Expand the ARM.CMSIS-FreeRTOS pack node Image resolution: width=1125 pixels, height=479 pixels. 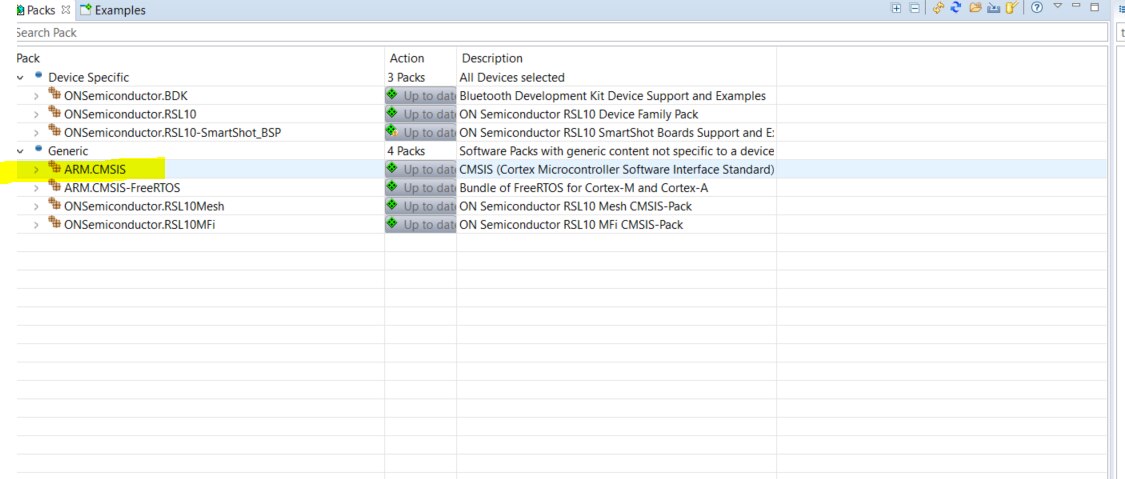point(37,188)
